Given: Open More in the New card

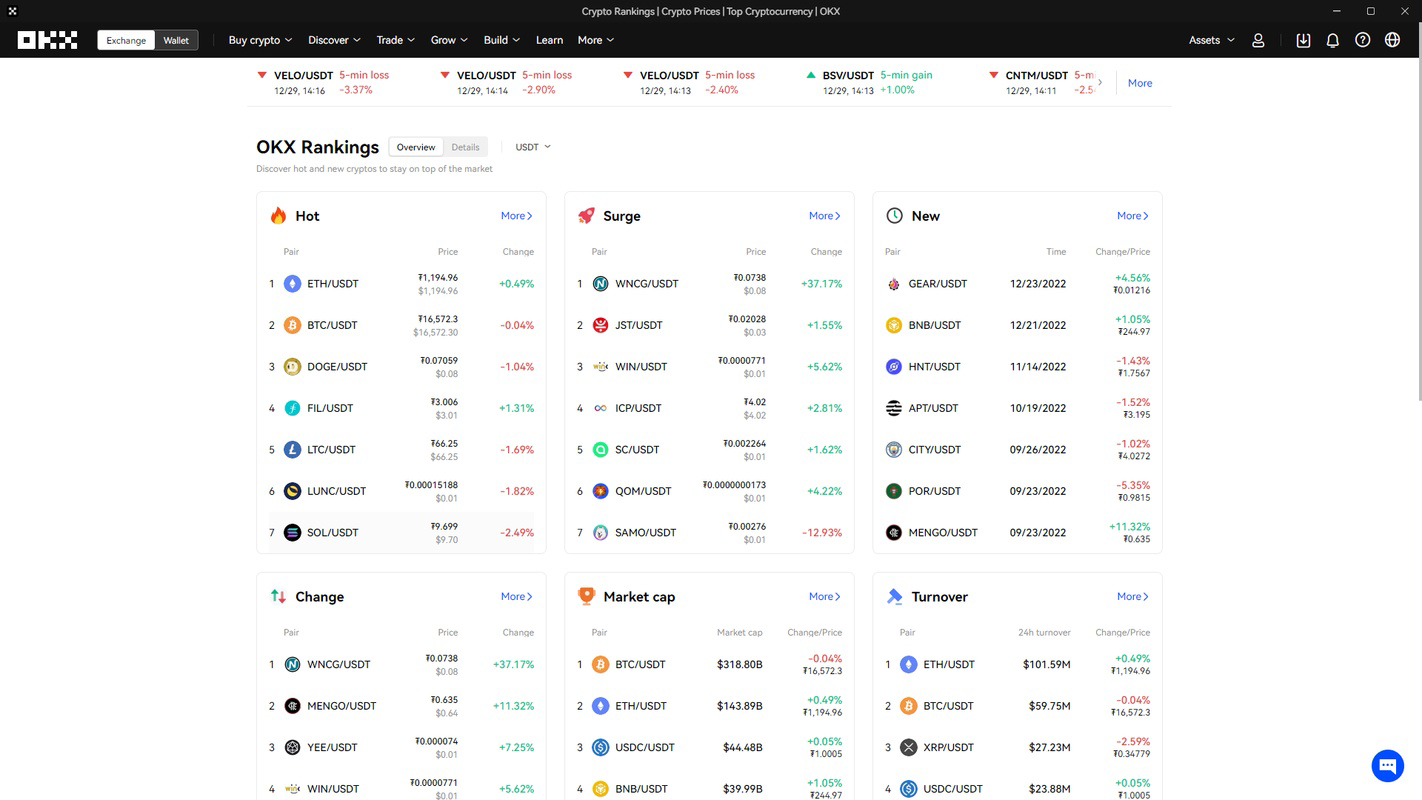Looking at the screenshot, I should click(x=1132, y=216).
